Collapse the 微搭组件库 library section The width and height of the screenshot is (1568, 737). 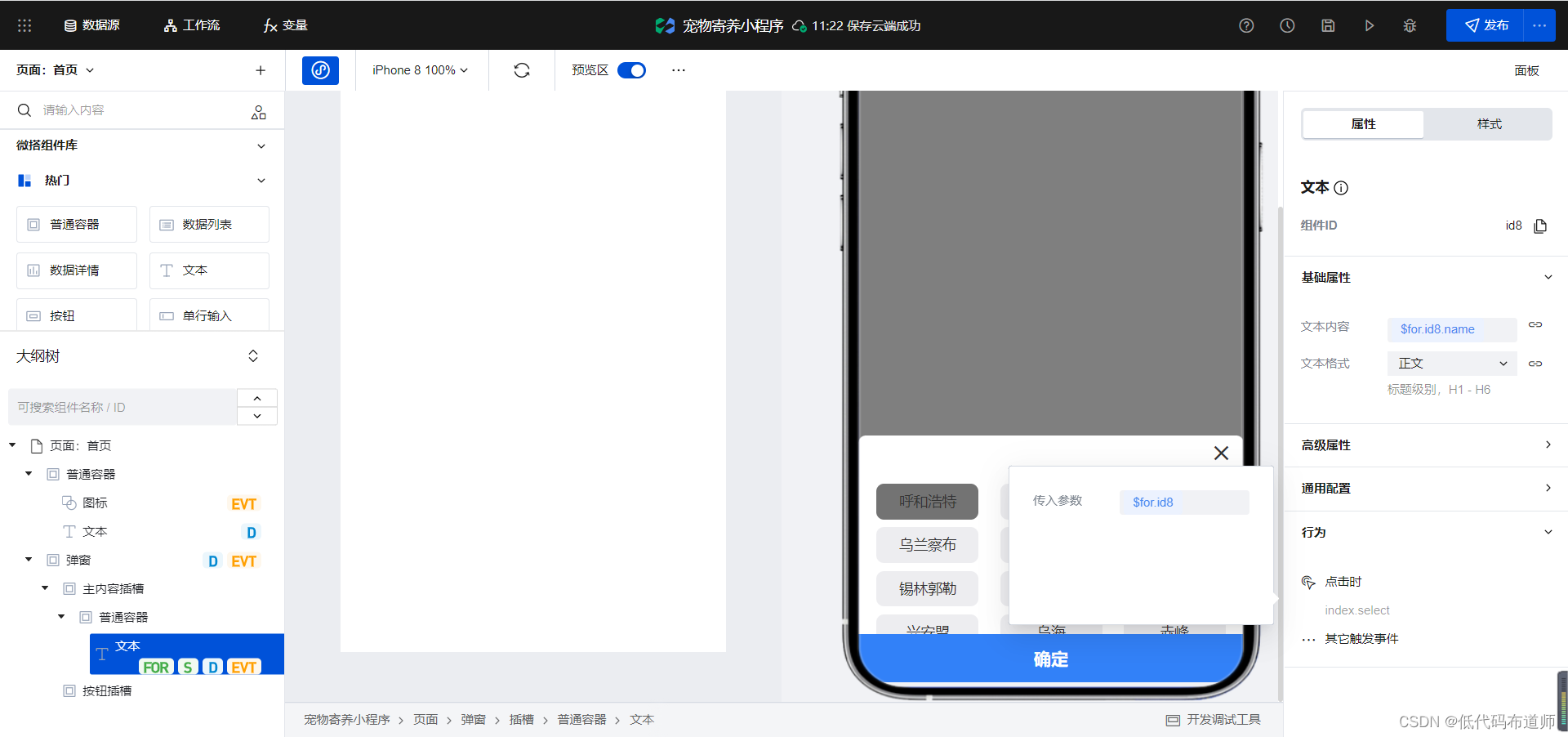click(x=261, y=145)
